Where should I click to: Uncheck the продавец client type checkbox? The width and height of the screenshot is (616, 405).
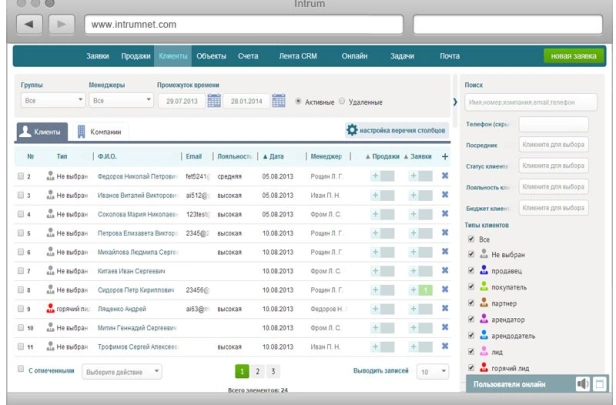[471, 270]
